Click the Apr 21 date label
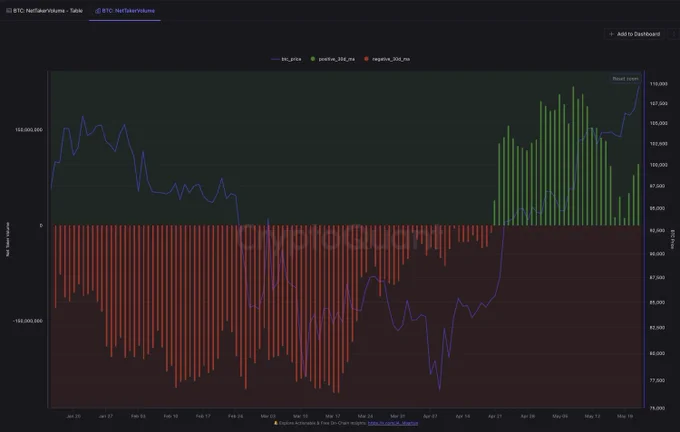Screen dimensions: 680x432 (495, 416)
